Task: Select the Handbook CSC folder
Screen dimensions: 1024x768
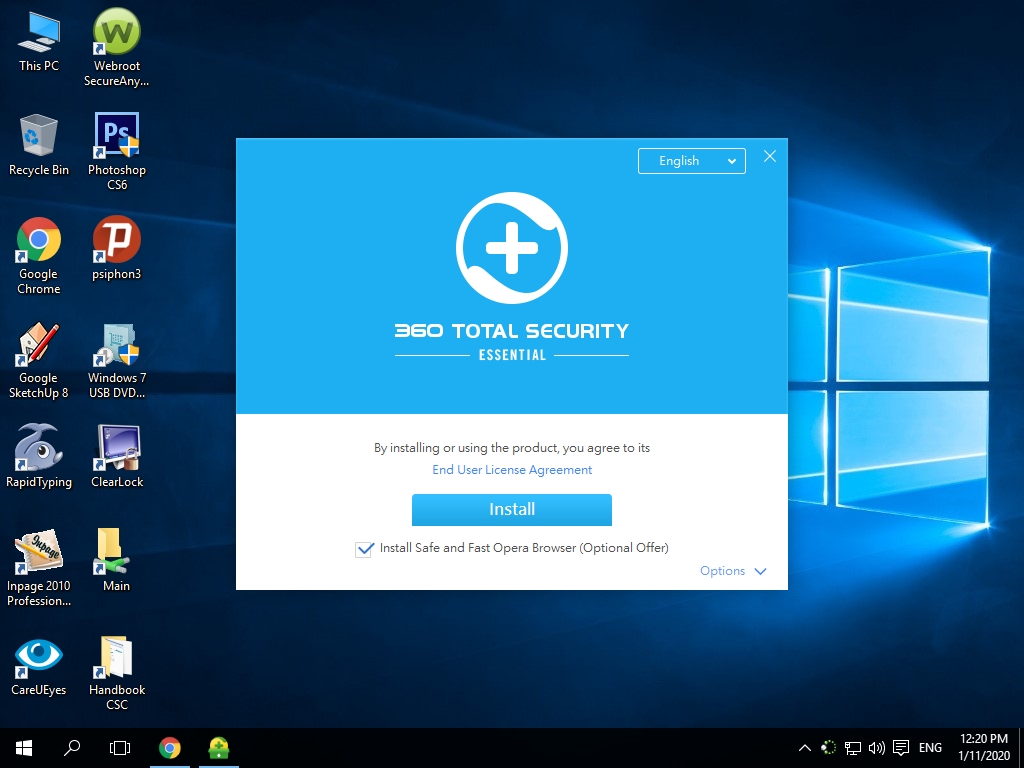Action: [x=117, y=673]
